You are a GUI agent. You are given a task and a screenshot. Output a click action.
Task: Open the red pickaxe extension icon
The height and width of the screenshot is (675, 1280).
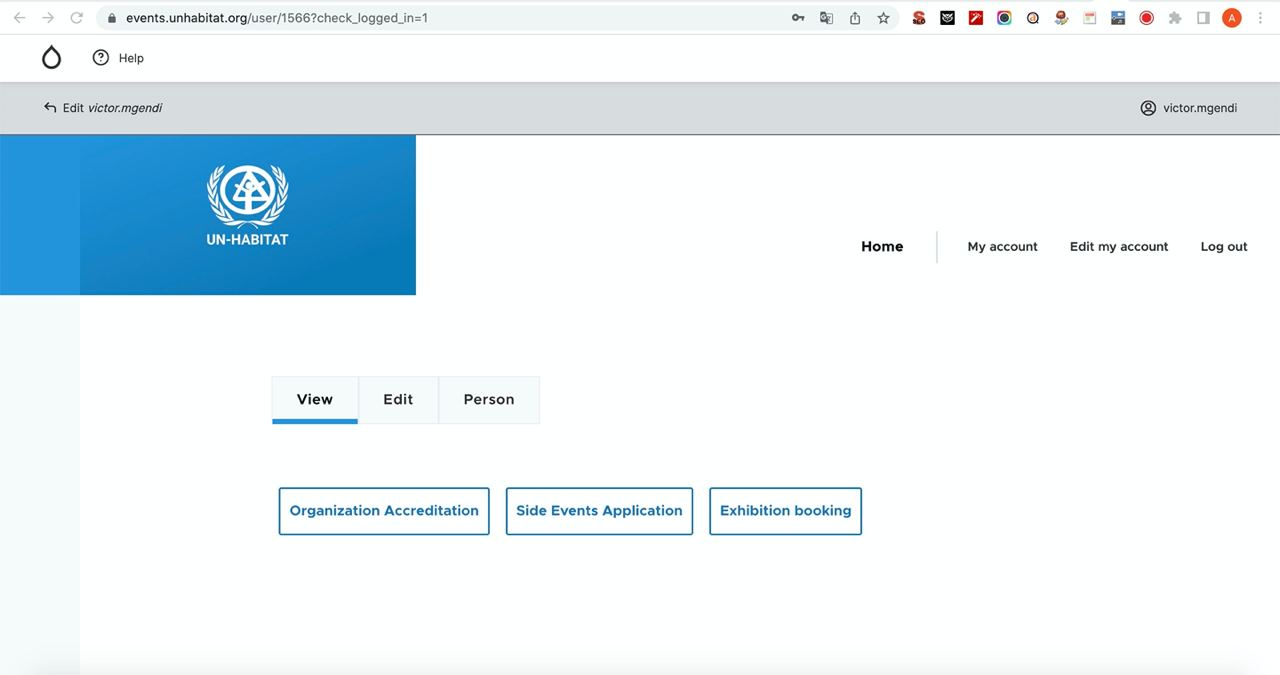point(976,18)
